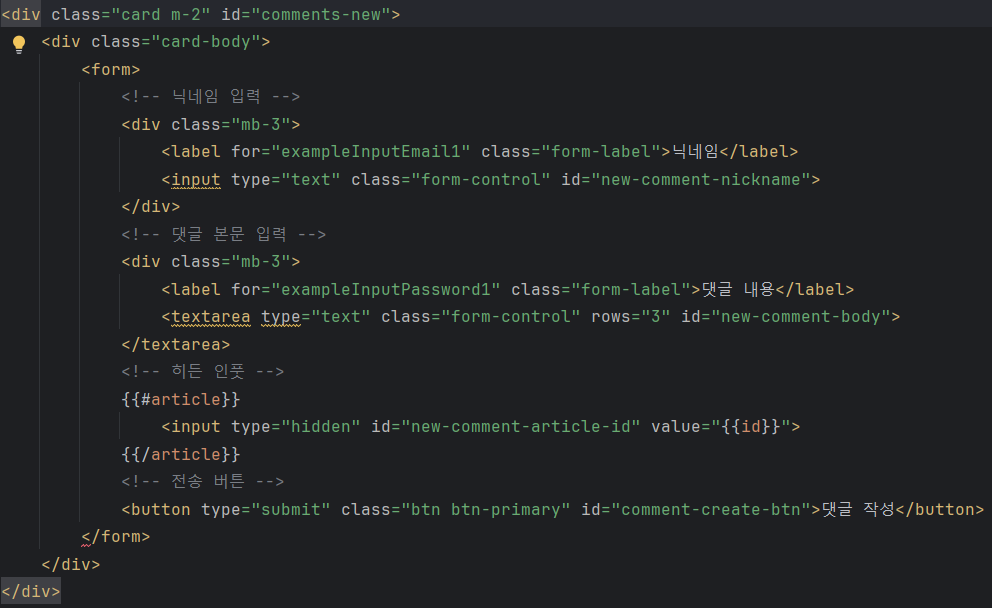Click the 댓글 내용 label text

738,290
